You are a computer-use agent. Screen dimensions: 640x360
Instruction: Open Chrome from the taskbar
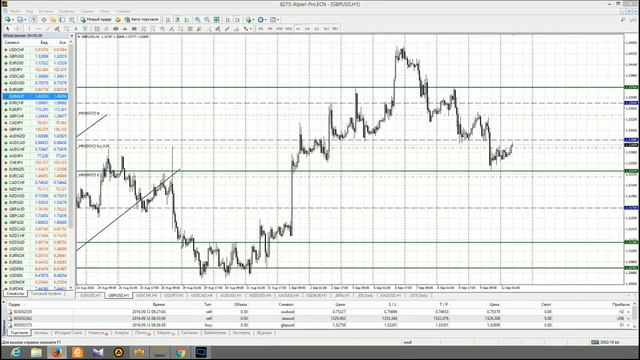coord(180,352)
